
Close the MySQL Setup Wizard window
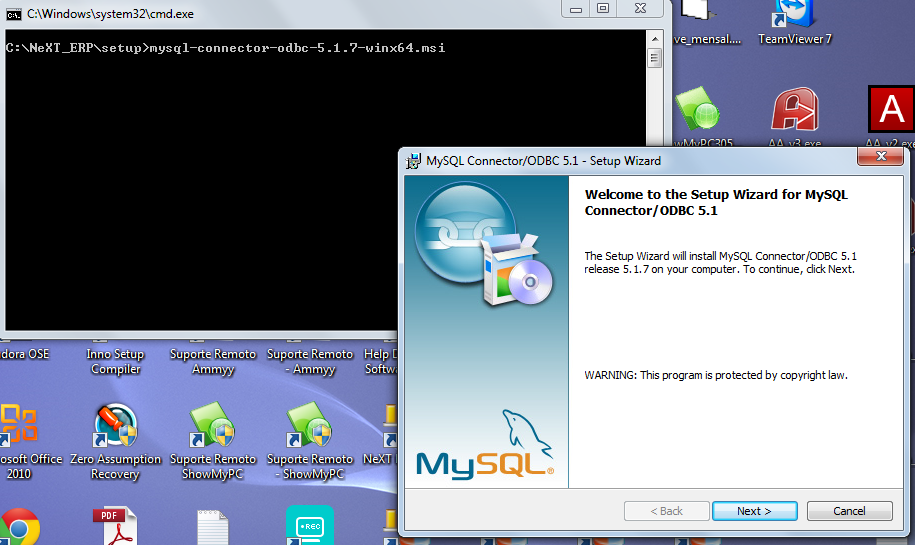pyautogui.click(x=881, y=156)
